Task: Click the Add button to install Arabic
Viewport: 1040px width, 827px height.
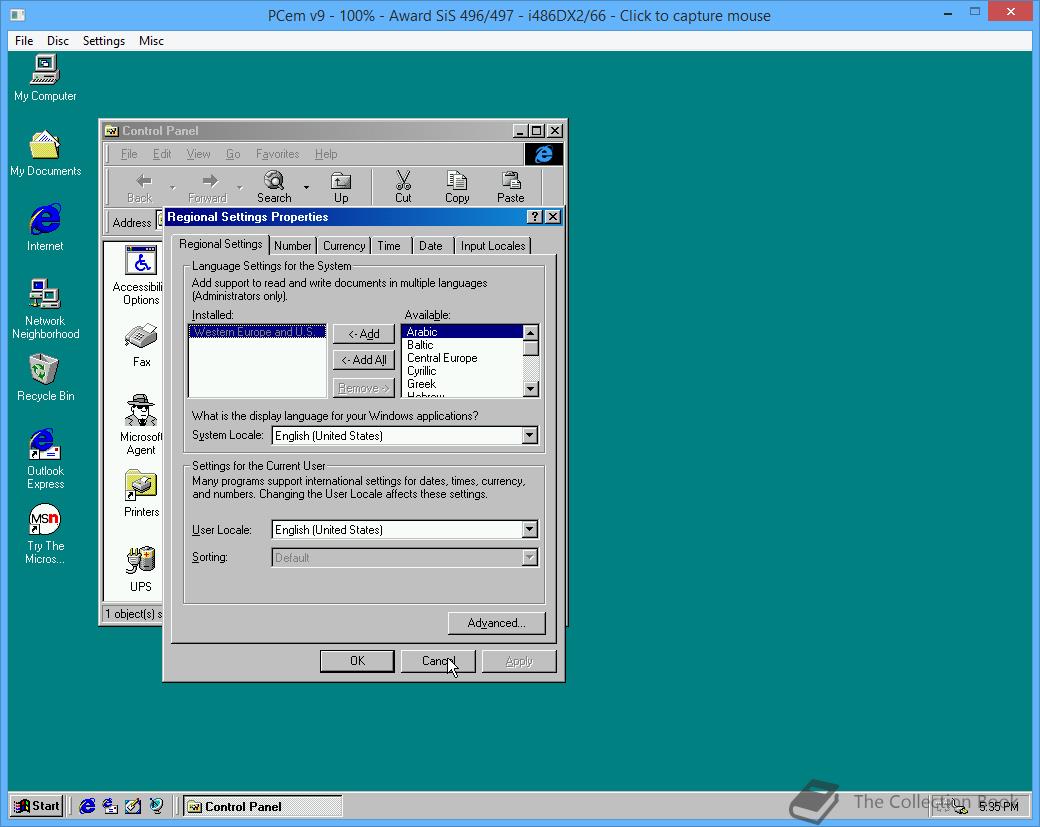Action: point(363,333)
